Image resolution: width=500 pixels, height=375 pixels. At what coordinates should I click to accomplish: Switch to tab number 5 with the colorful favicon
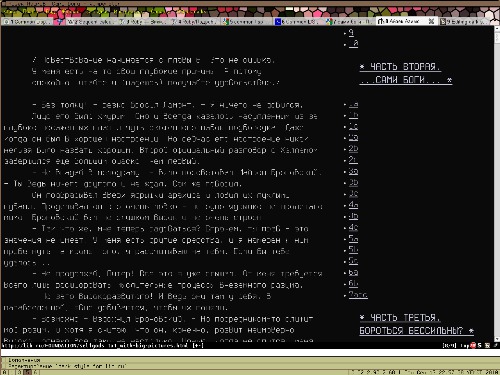click(246, 22)
